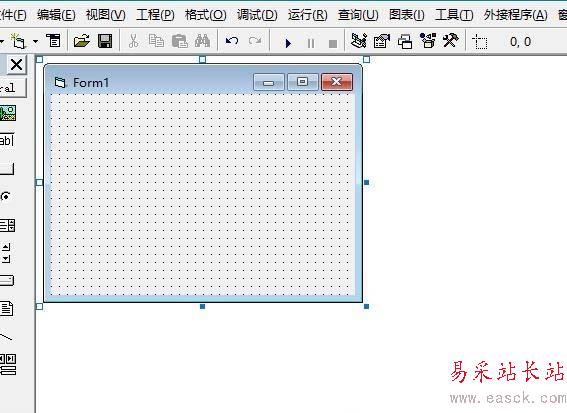
Task: Select the FileListBox control tool
Action: (x=7, y=308)
